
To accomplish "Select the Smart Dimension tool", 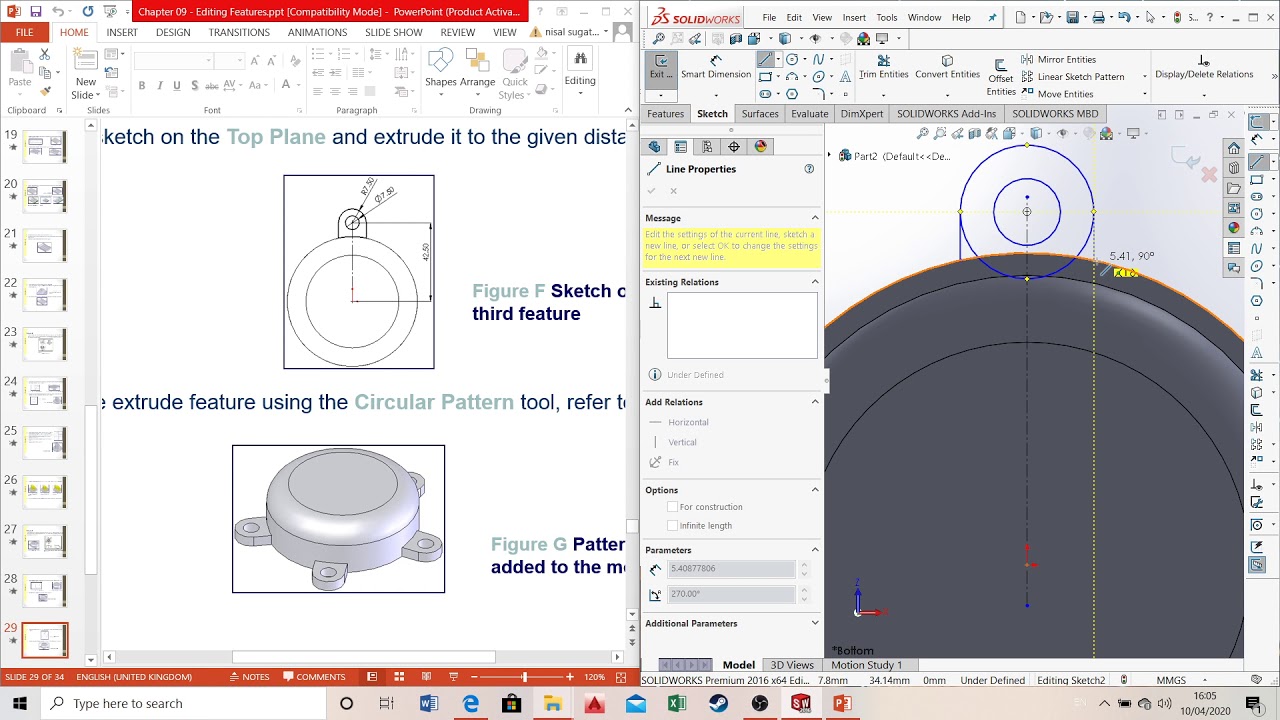I will click(716, 68).
